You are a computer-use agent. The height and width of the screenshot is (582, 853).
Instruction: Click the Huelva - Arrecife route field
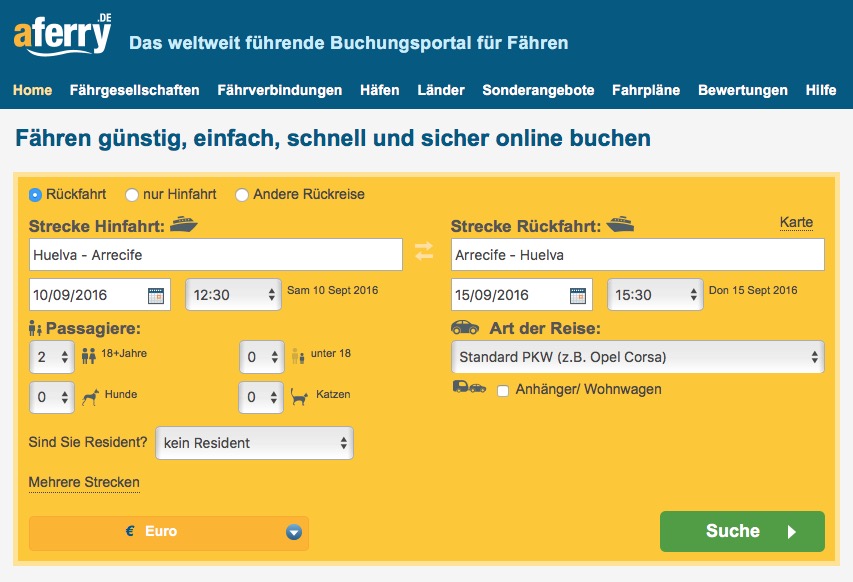(x=215, y=255)
